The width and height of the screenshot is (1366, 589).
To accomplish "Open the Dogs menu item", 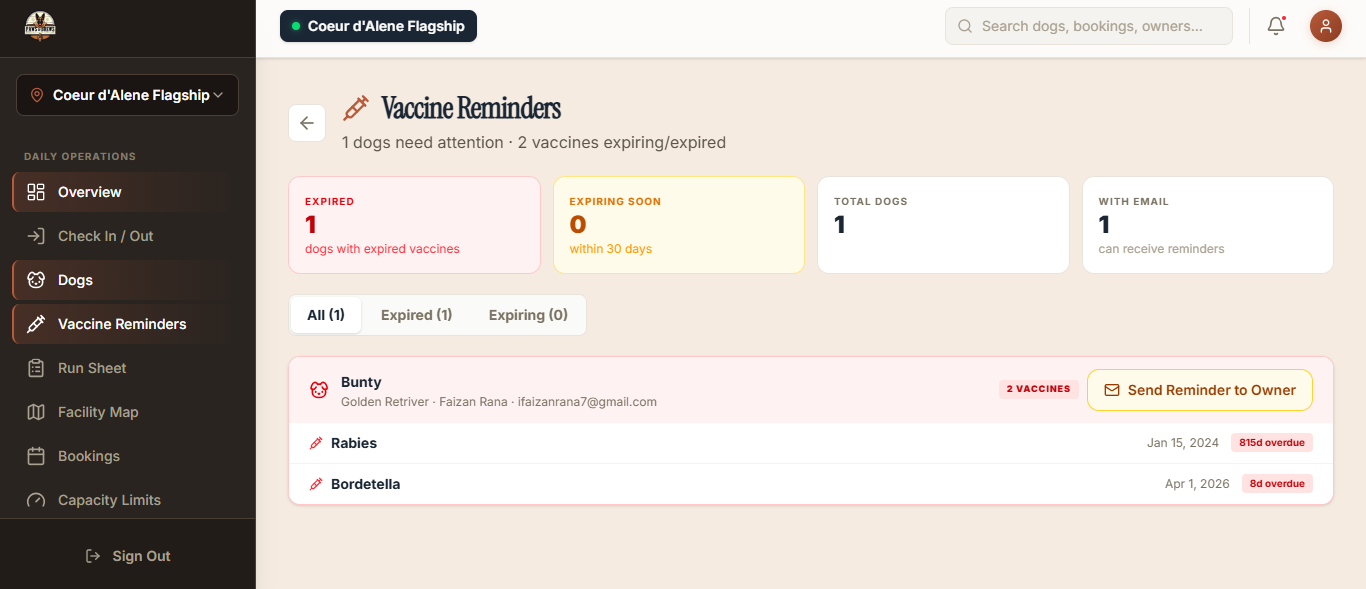I will [75, 280].
